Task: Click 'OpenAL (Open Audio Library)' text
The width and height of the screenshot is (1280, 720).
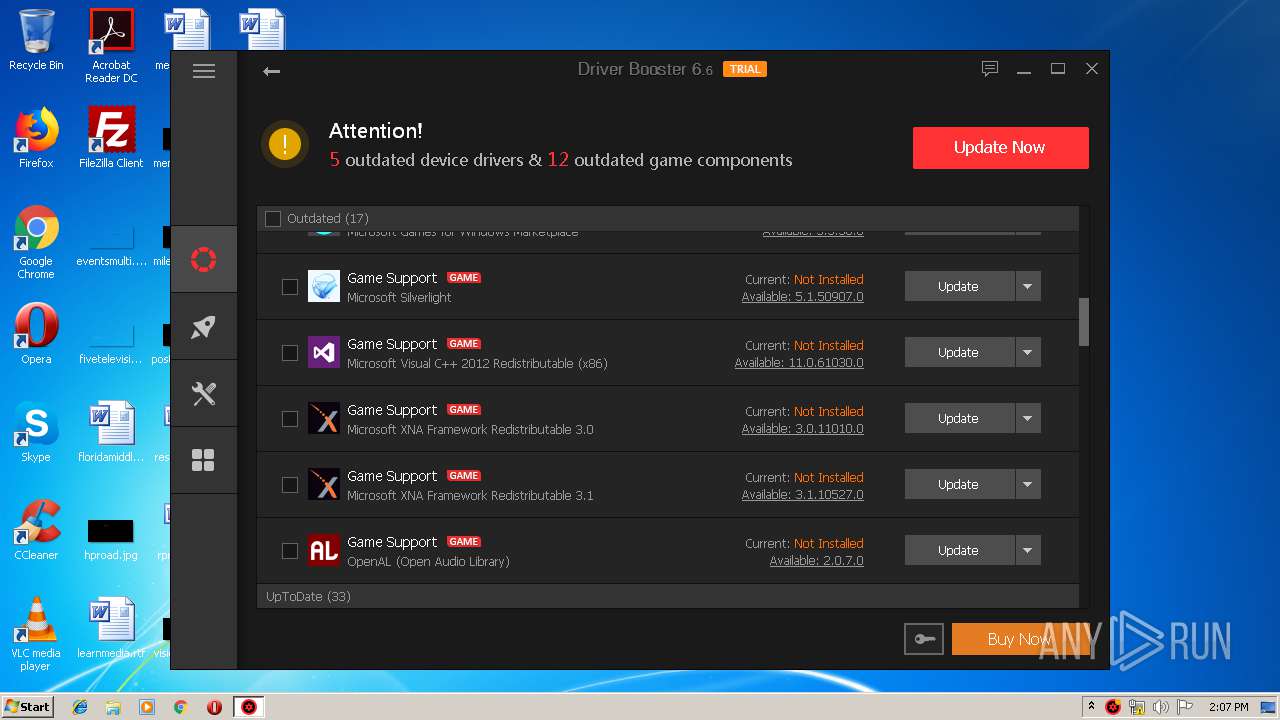Action: click(428, 561)
